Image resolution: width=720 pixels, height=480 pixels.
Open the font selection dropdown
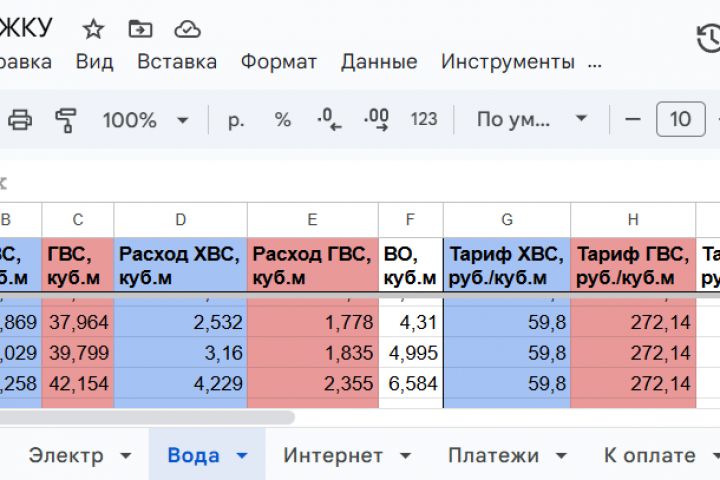pyautogui.click(x=531, y=120)
